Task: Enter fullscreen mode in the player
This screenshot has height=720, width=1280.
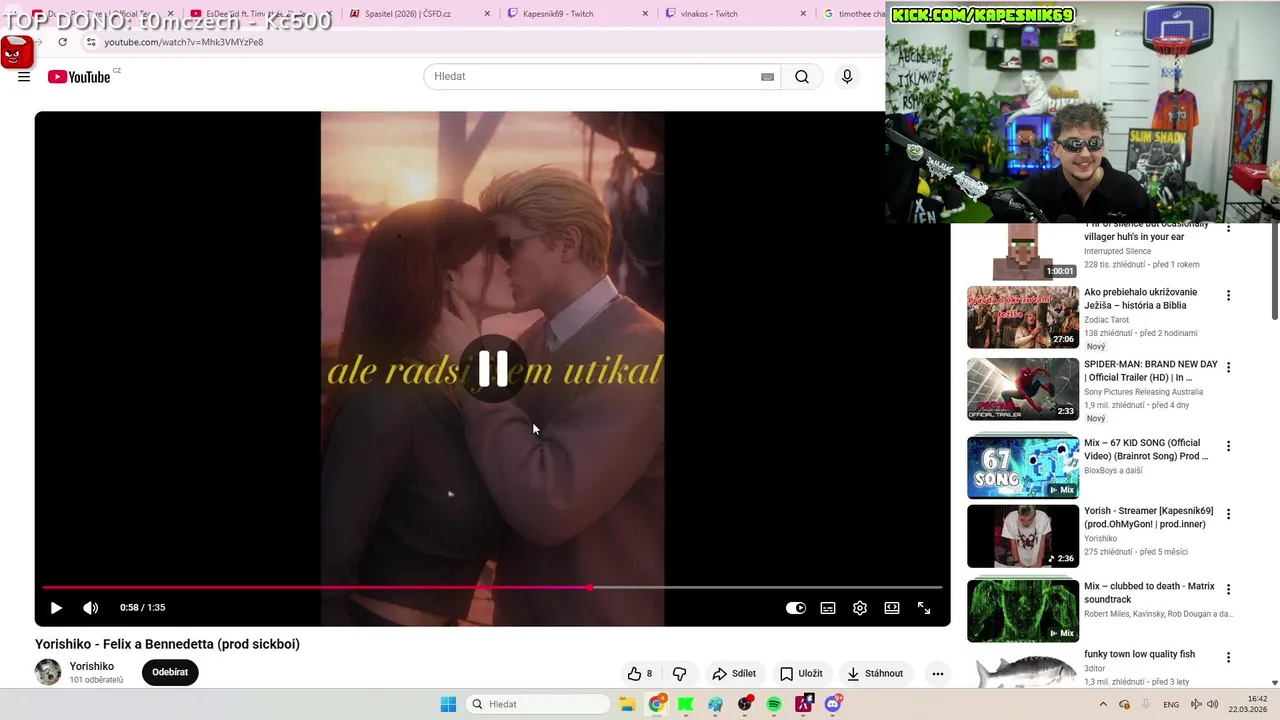Action: (x=924, y=608)
